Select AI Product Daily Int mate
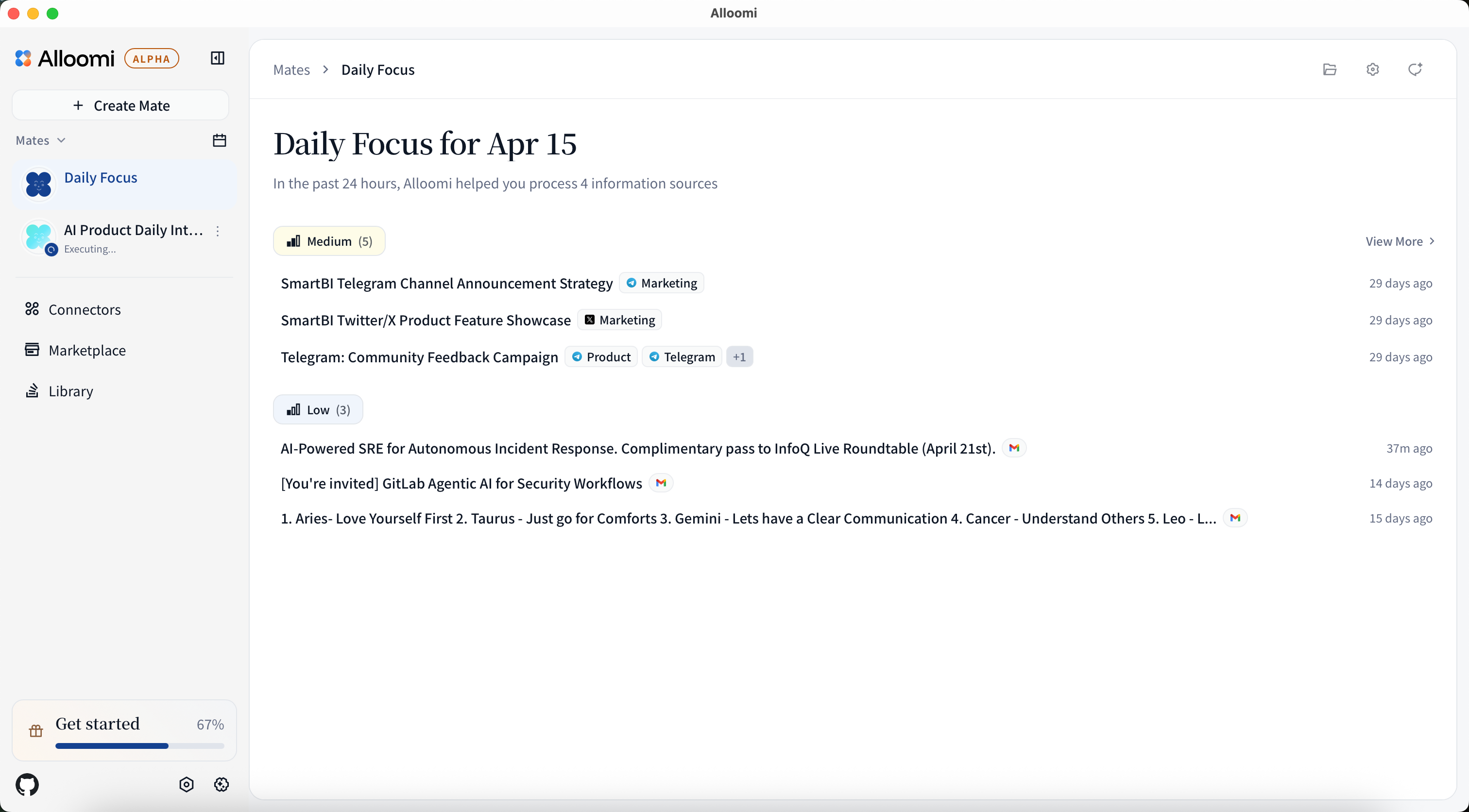Viewport: 1469px width, 812px height. [x=132, y=230]
